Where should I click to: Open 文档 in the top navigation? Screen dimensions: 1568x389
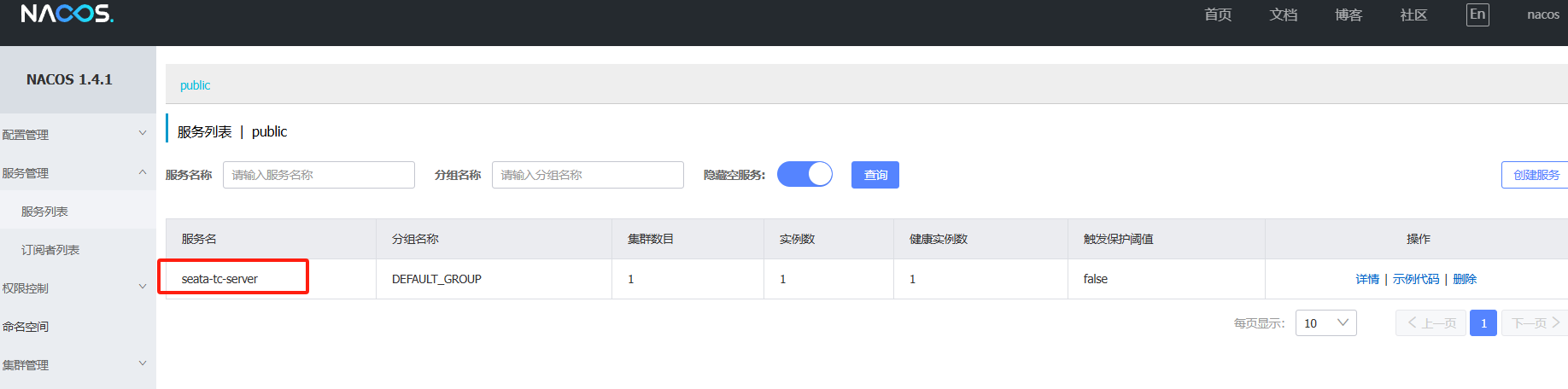(1283, 15)
